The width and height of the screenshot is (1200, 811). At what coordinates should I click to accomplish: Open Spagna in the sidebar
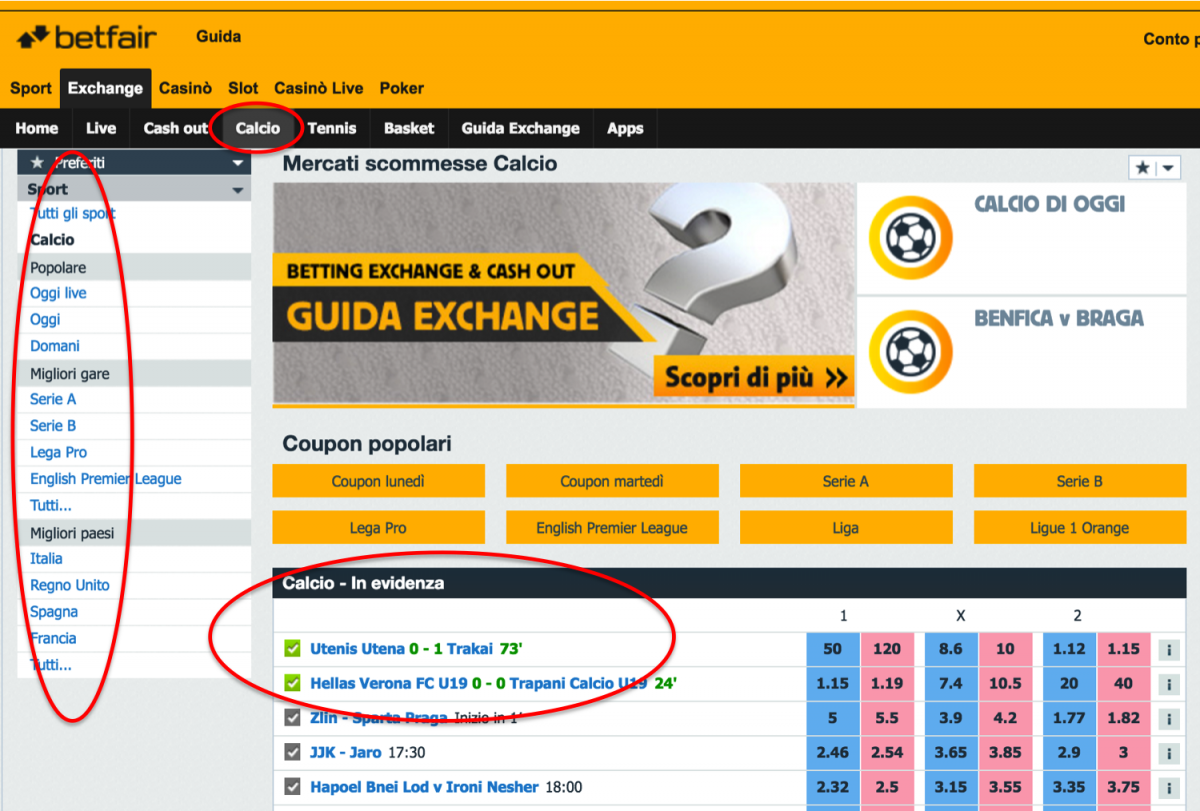54,612
